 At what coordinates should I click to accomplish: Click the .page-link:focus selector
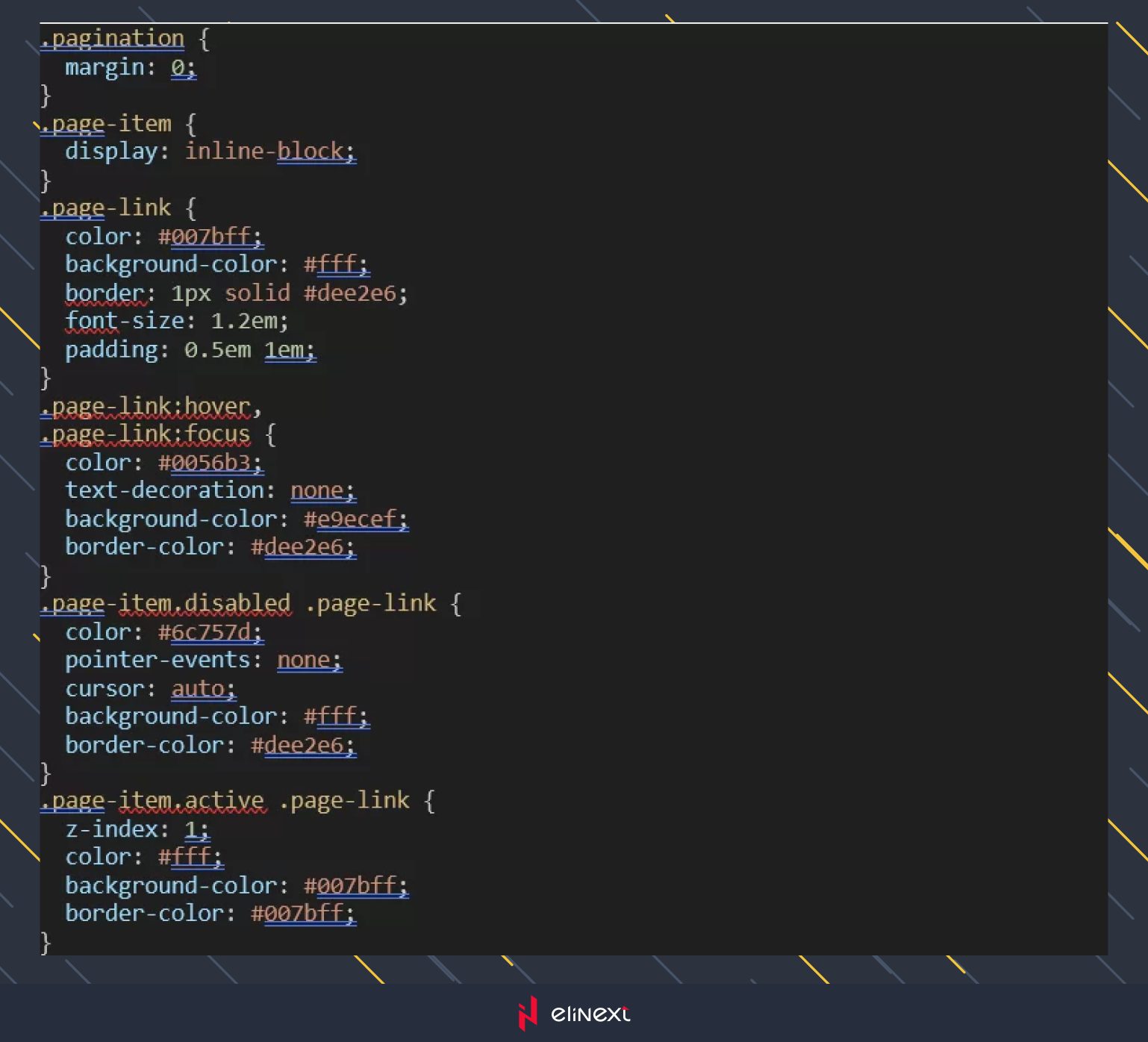coord(146,434)
